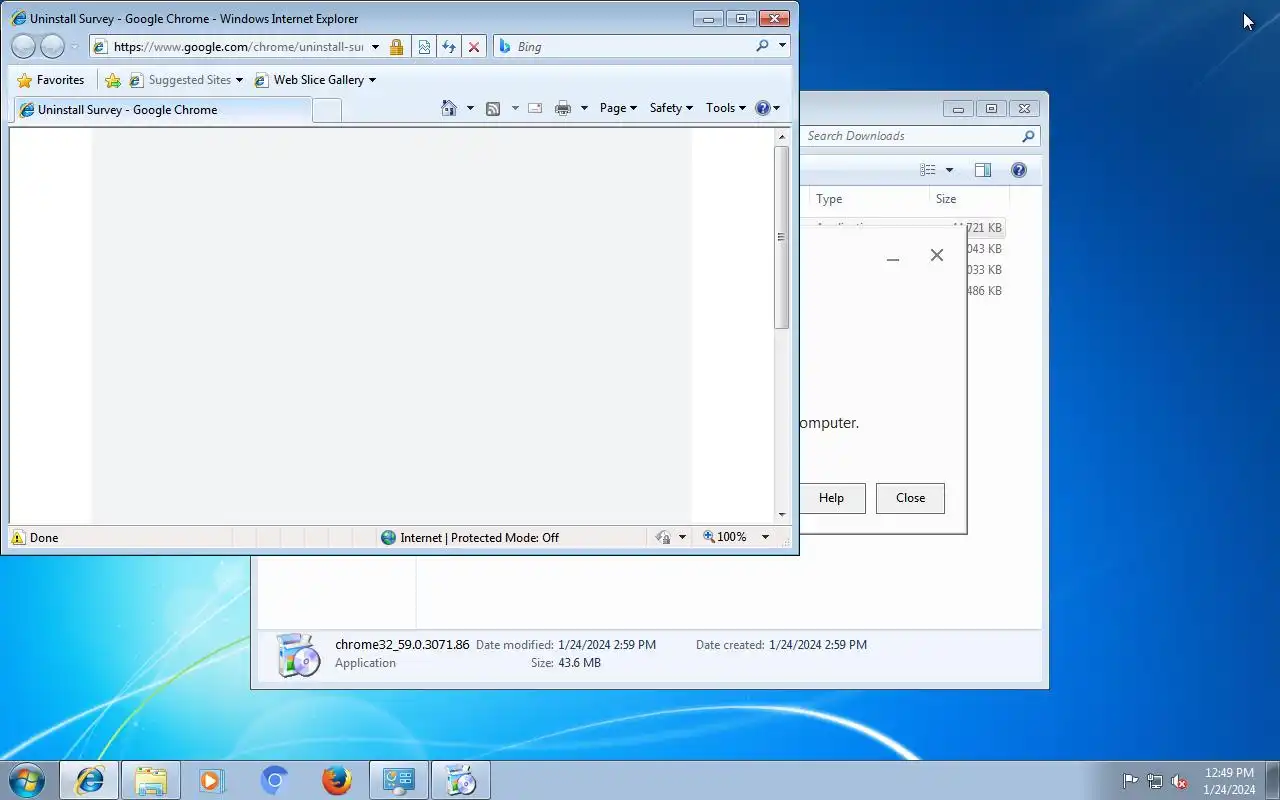Launch Windows Media Player taskbar icon
This screenshot has height=800, width=1280.
pyautogui.click(x=212, y=781)
